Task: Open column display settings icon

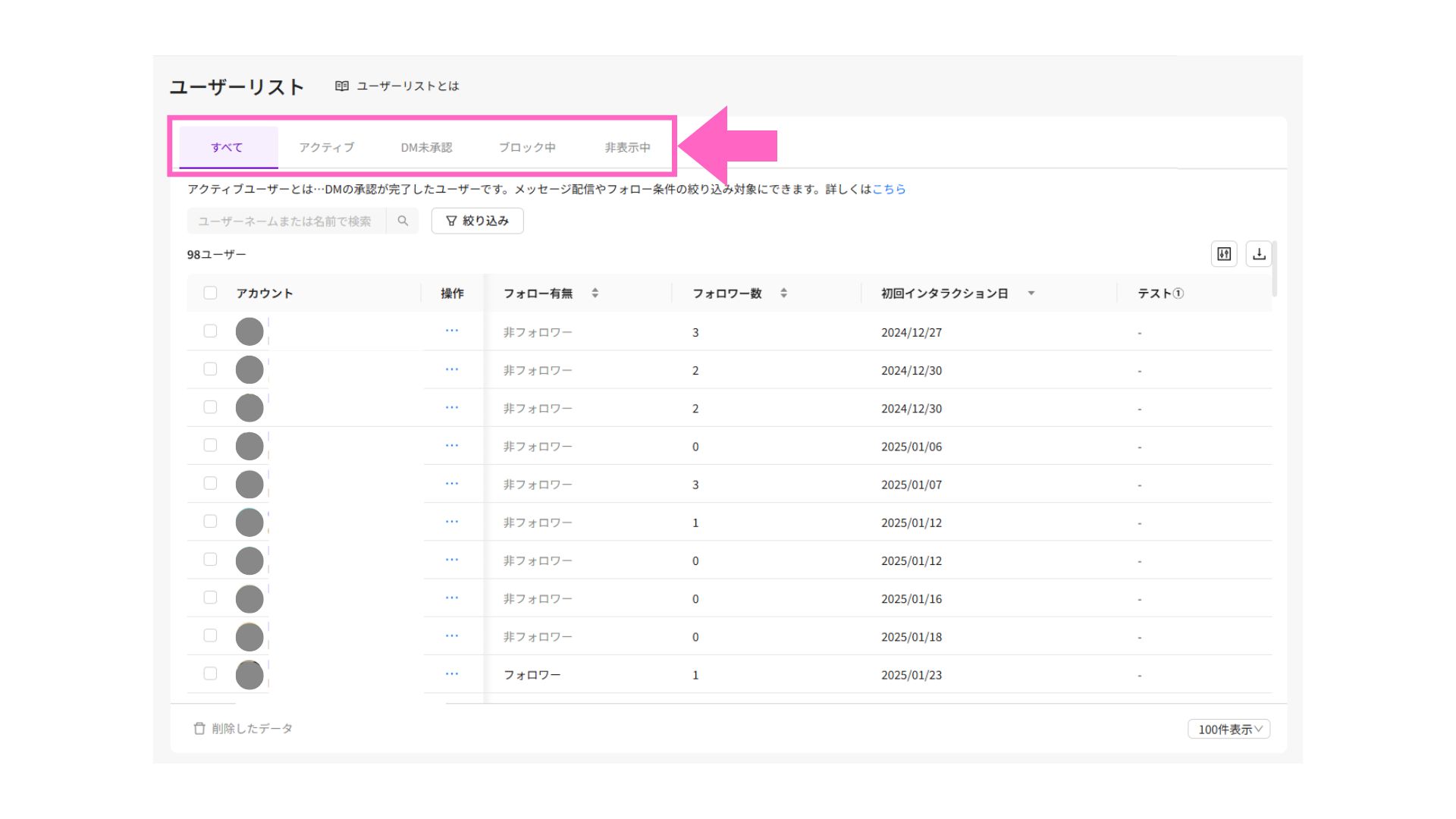Action: [x=1224, y=254]
